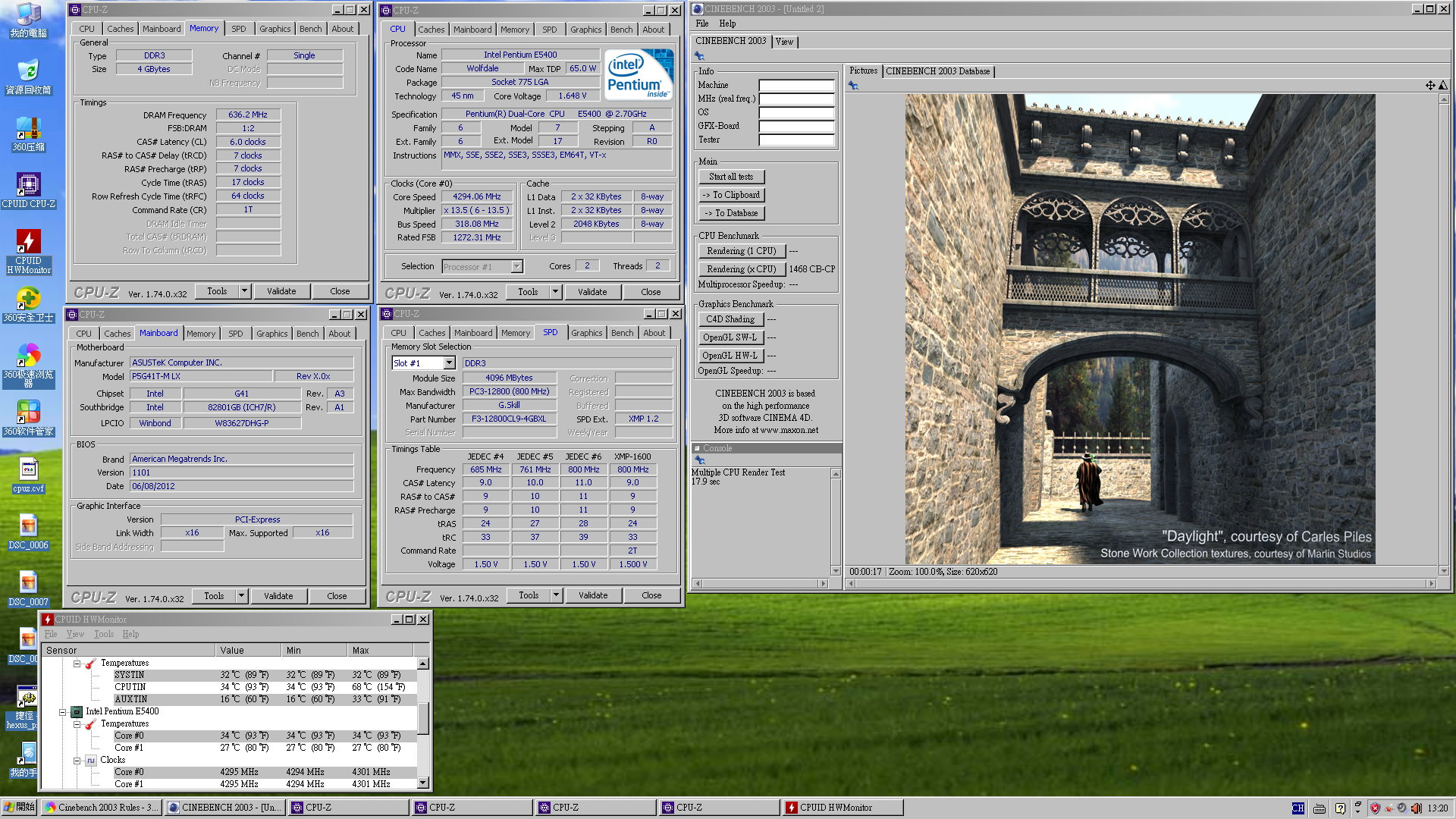
Task: Collapse the Clocks tree node in HWMonitor
Action: [x=77, y=761]
